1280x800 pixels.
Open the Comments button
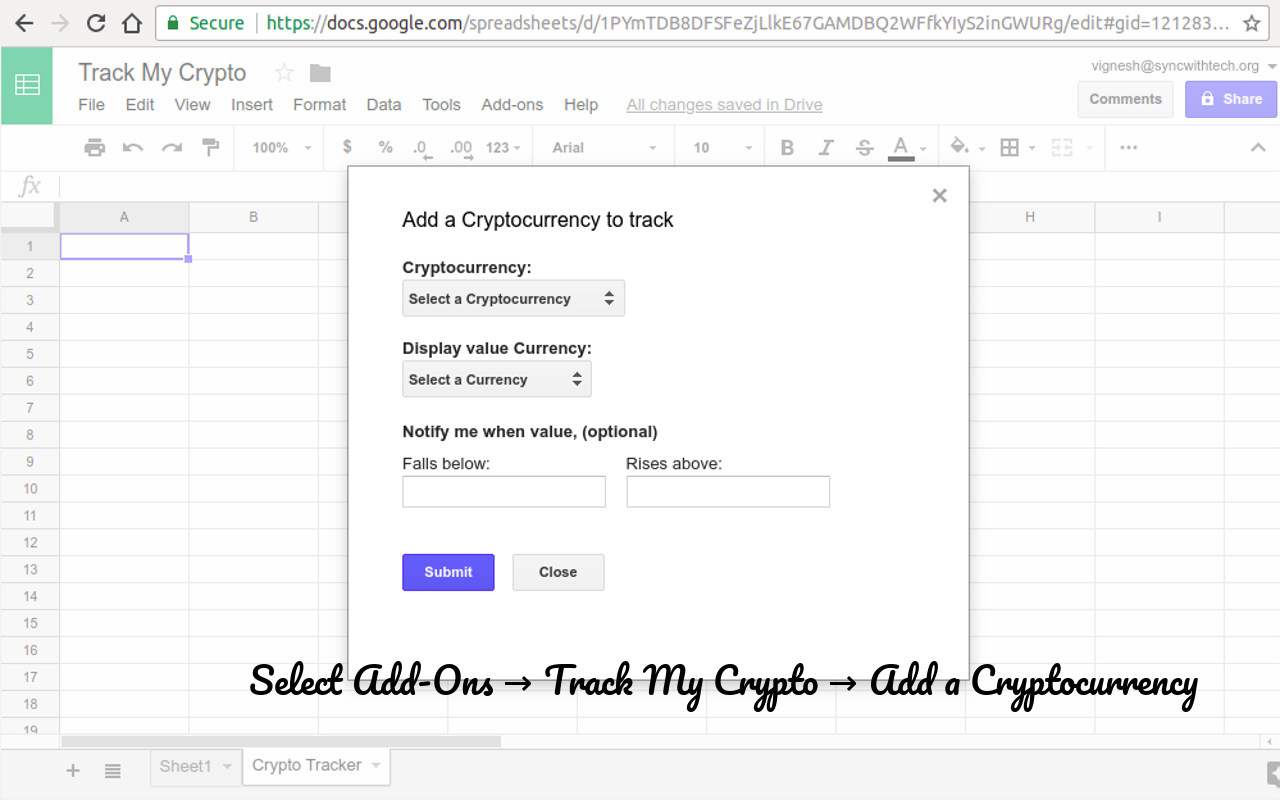(x=1125, y=99)
